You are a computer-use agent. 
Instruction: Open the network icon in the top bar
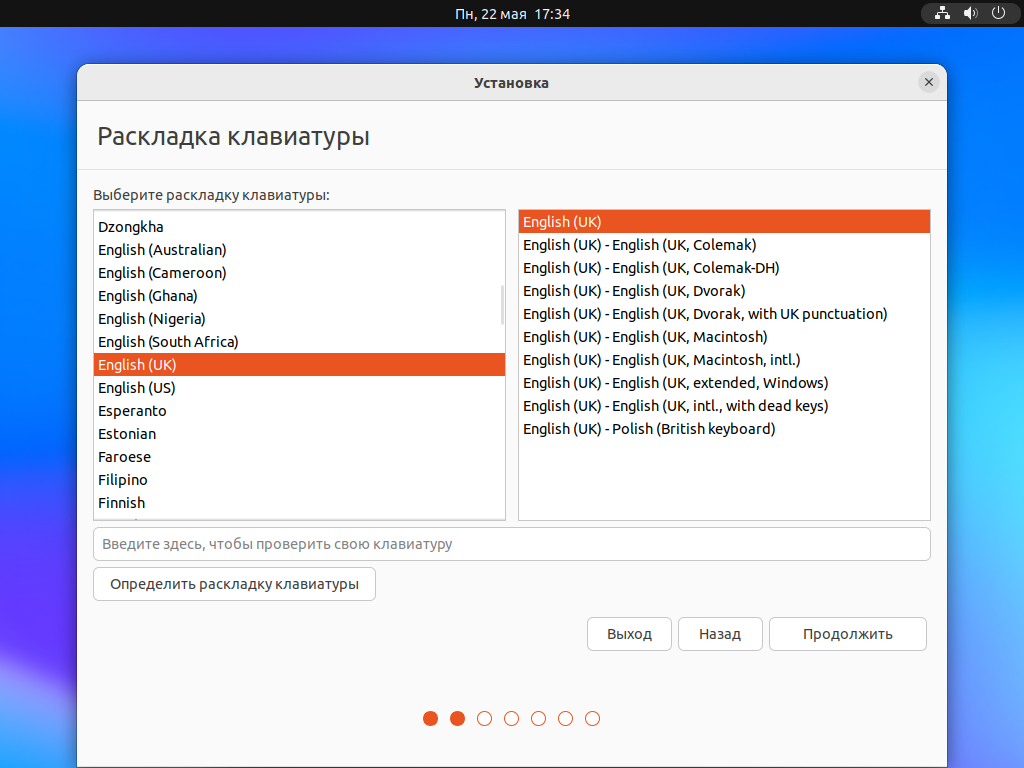(941, 13)
